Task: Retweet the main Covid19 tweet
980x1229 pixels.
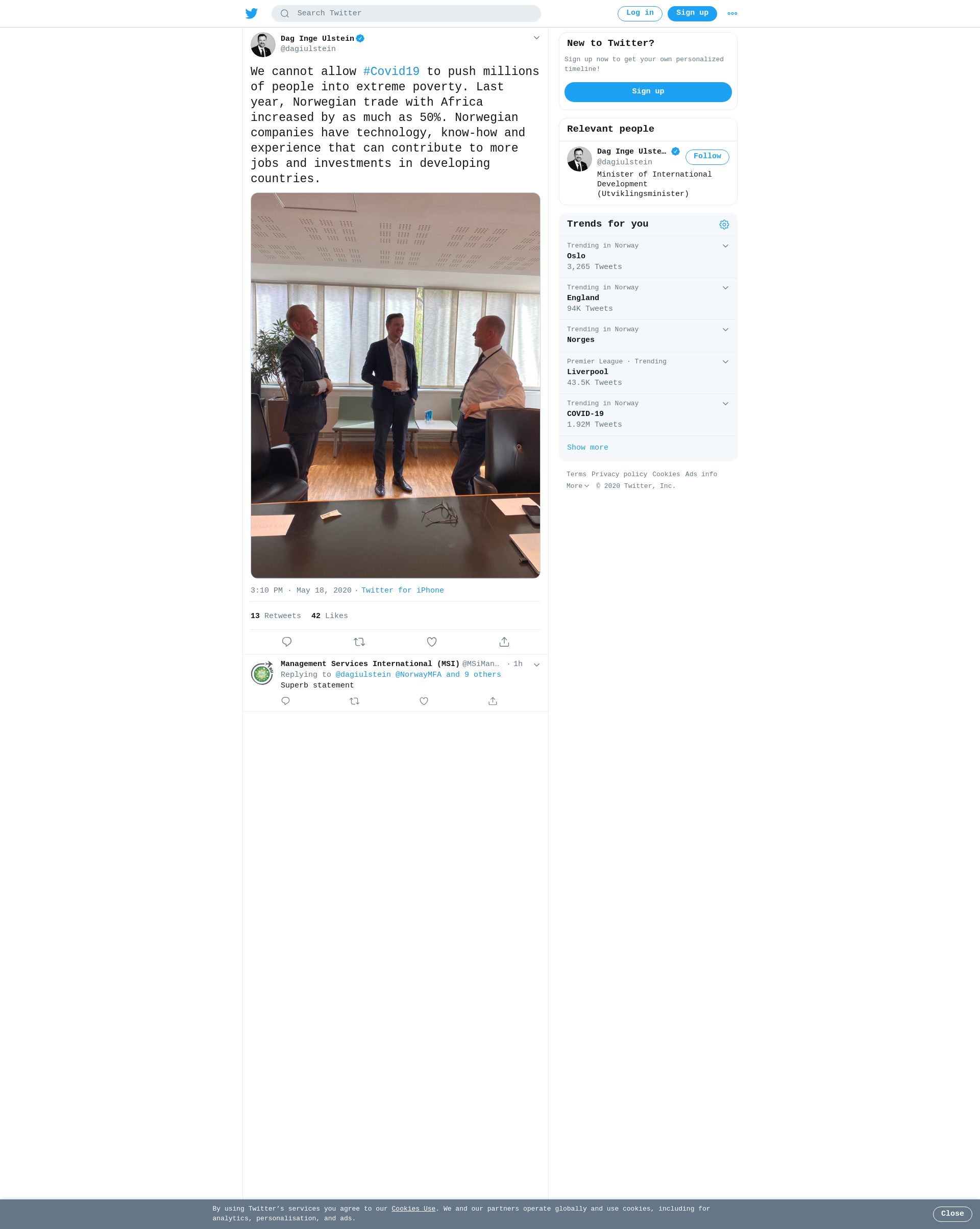Action: click(x=359, y=642)
